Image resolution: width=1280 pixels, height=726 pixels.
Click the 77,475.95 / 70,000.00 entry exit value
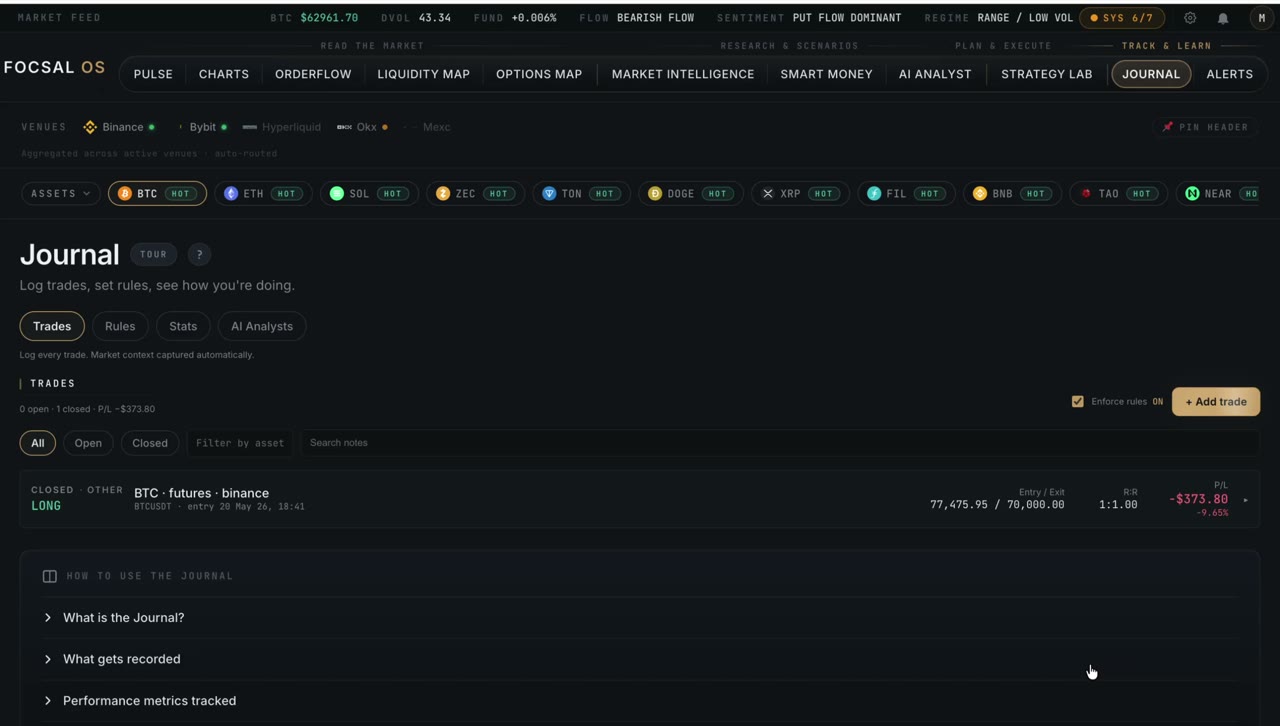point(997,505)
